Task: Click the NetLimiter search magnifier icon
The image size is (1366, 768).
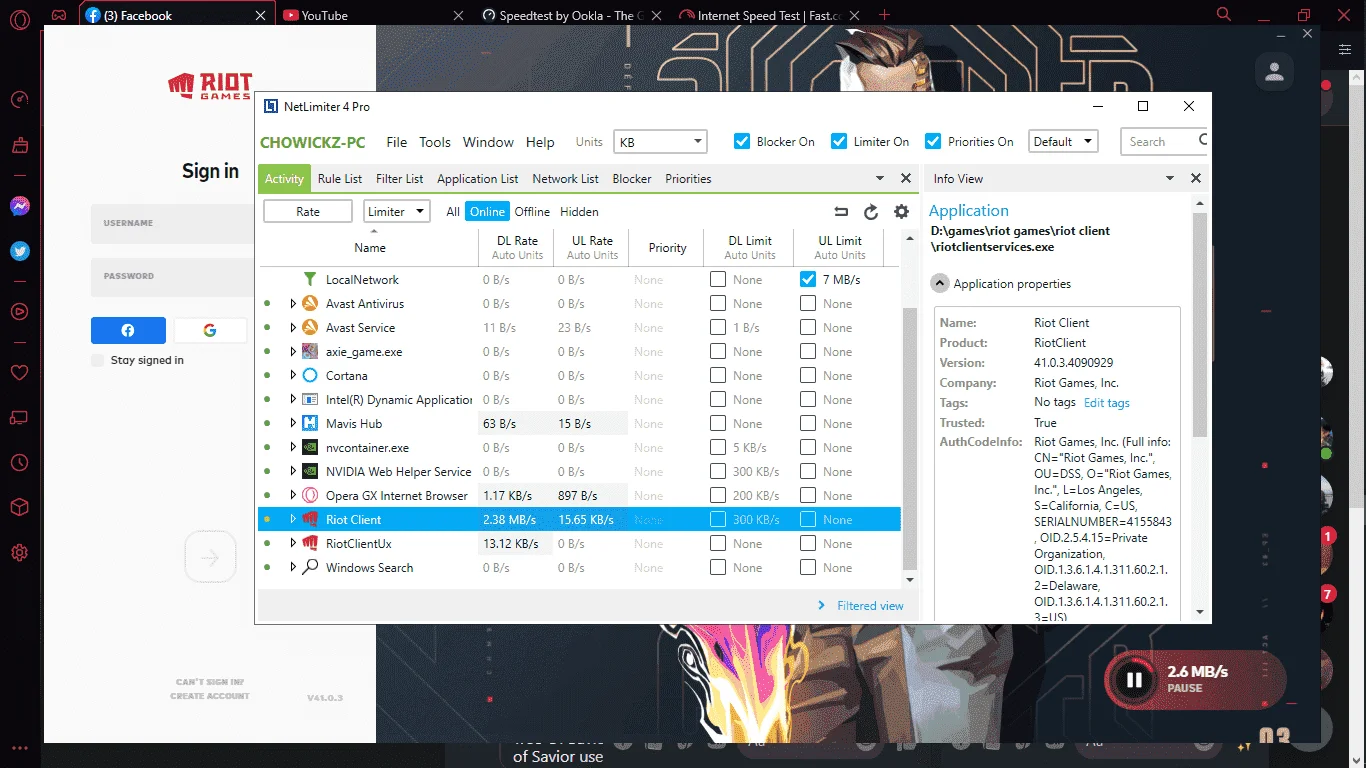Action: pyautogui.click(x=1203, y=141)
